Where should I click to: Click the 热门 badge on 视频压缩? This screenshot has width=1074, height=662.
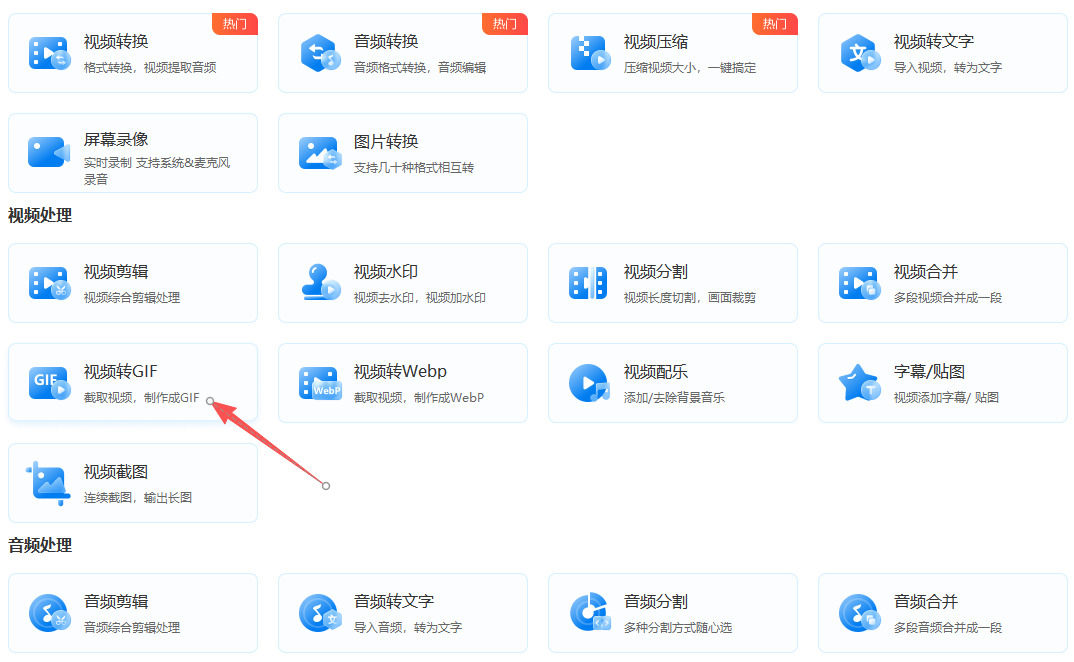[x=774, y=24]
